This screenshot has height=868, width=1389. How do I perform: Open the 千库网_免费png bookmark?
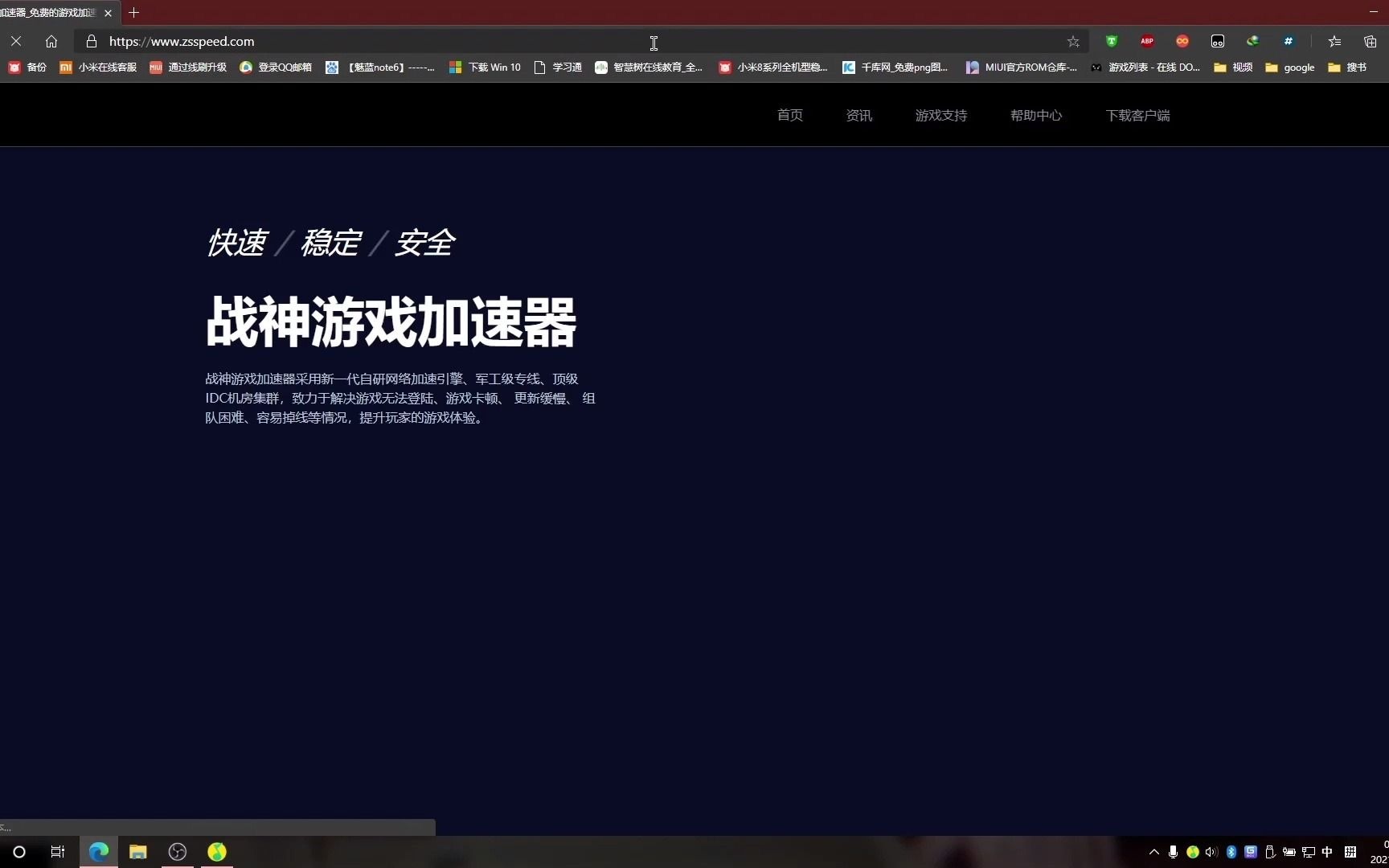[895, 68]
